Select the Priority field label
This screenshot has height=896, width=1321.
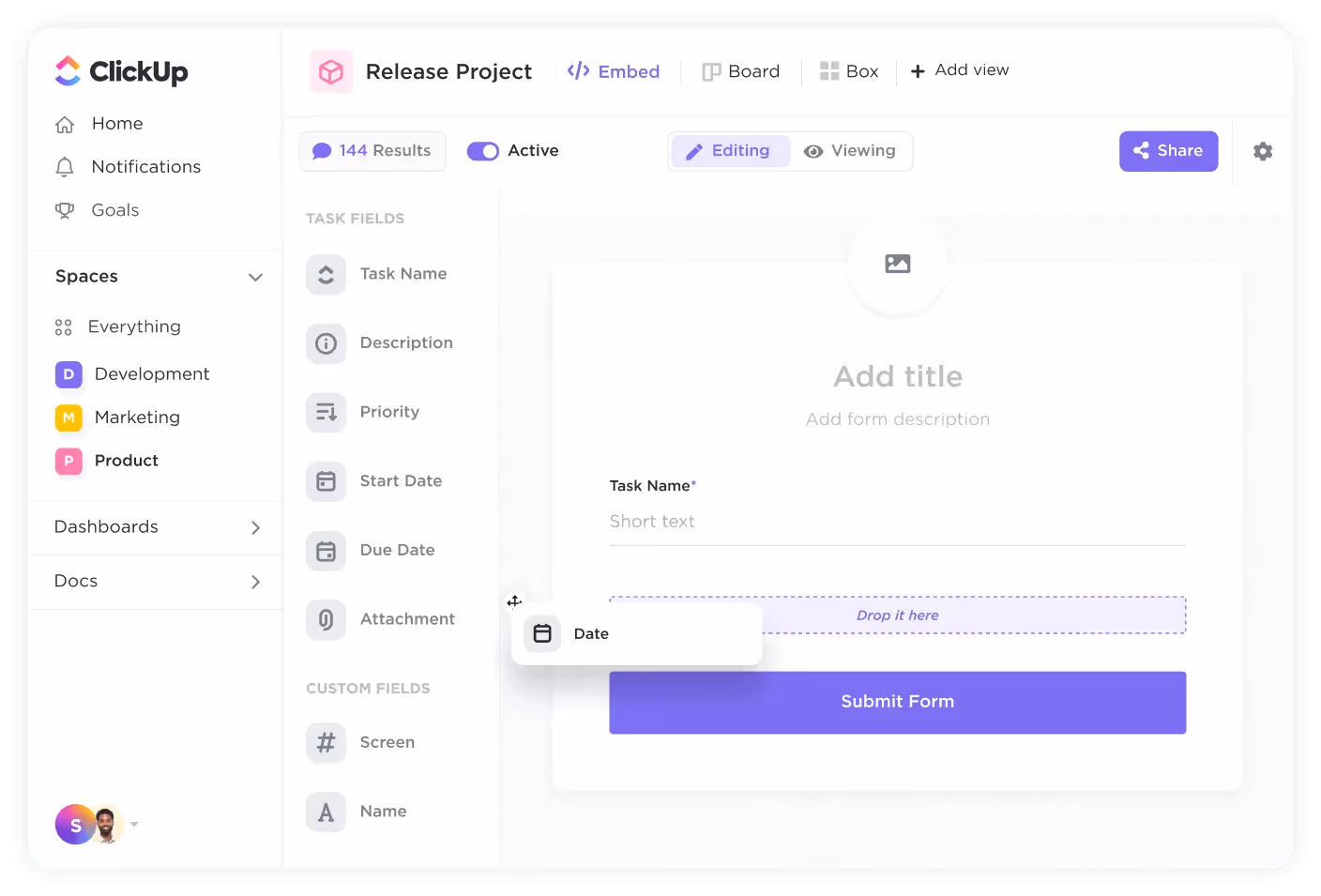tap(389, 412)
